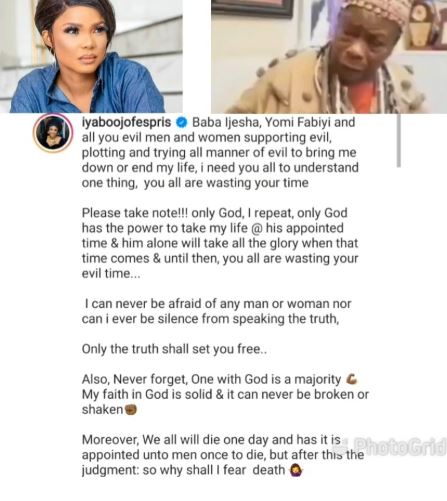The image size is (447, 501).
Task: Click the PhotoGrid watermark
Action: [x=393, y=446]
